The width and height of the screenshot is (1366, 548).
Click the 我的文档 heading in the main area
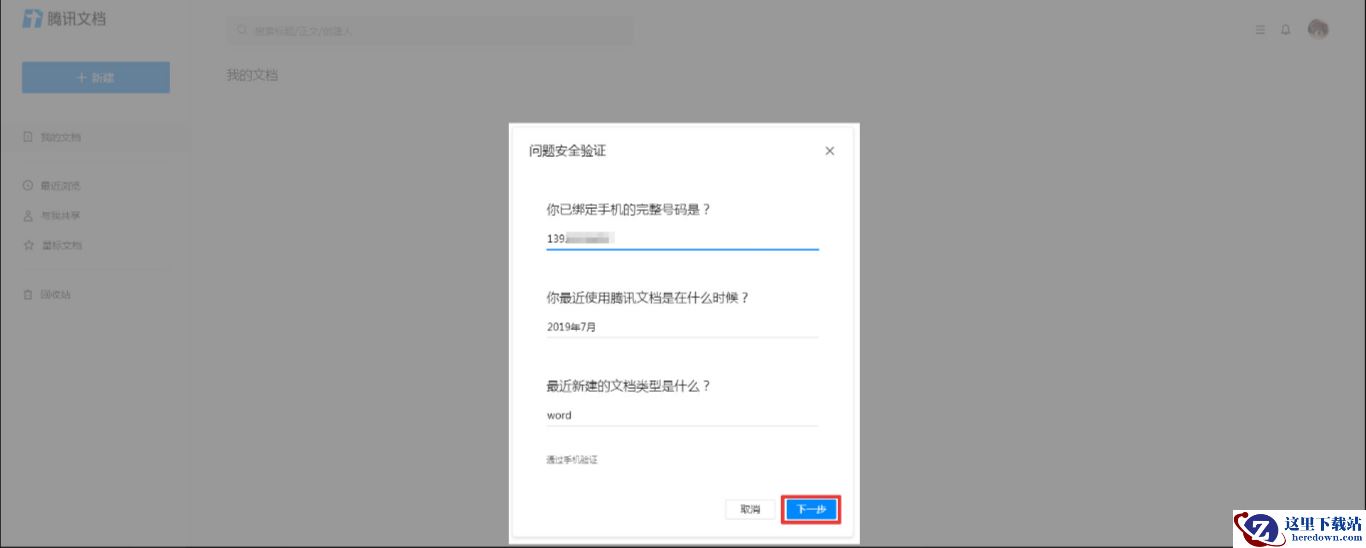point(252,75)
